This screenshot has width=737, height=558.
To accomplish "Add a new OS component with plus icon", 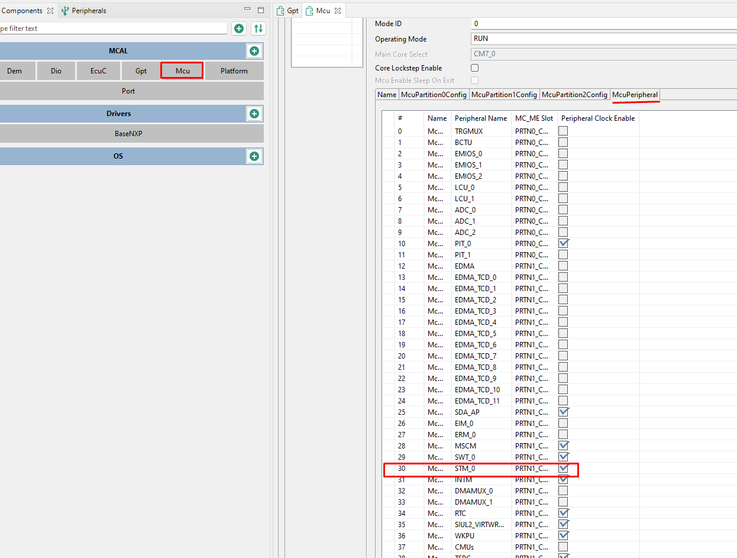I will (254, 156).
